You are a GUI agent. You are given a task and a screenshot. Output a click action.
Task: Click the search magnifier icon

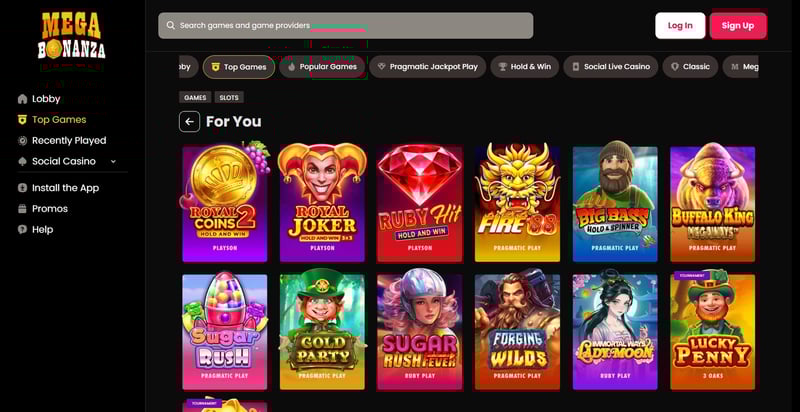click(x=171, y=25)
